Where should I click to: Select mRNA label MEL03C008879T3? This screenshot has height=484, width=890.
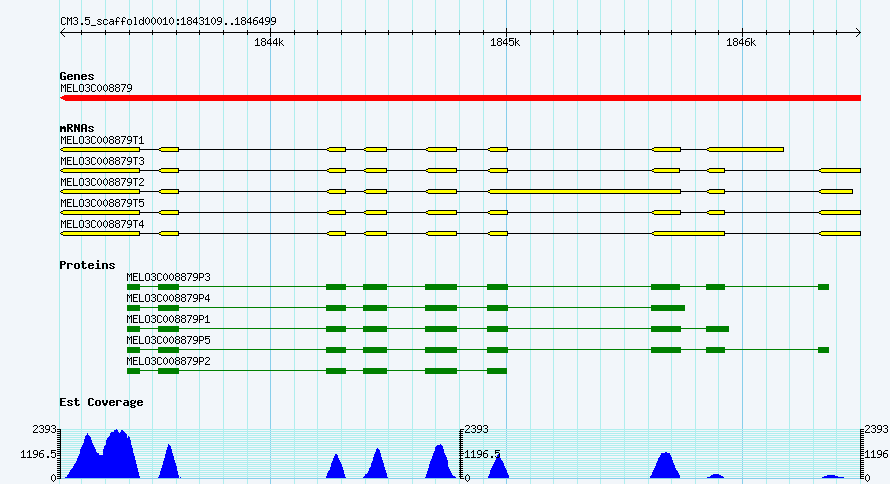point(102,161)
